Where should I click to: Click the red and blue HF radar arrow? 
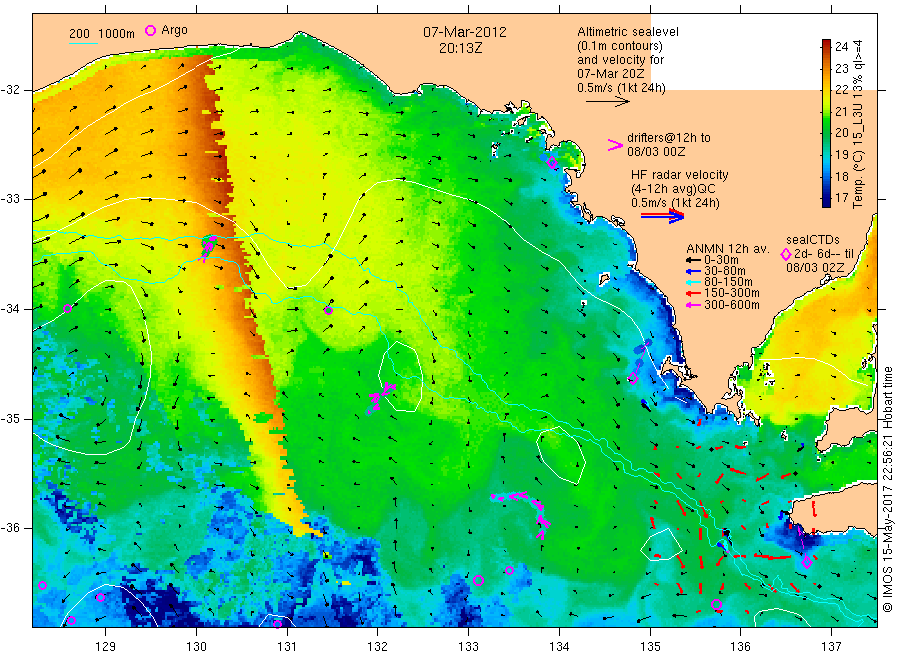point(662,216)
